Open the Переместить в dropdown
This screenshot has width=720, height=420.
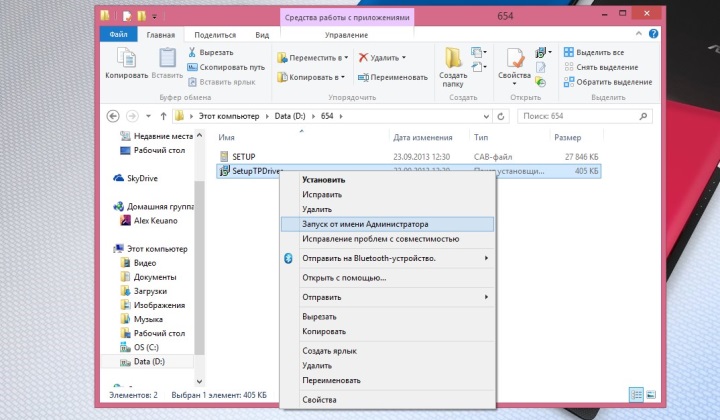(312, 57)
